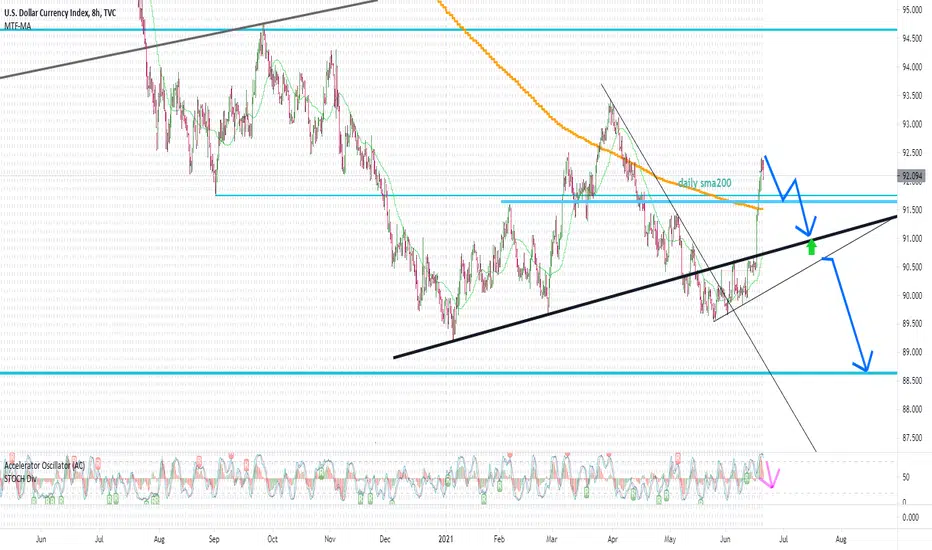Click the 94.500 price axis label
Image resolution: width=932 pixels, height=550 pixels.
[912, 38]
